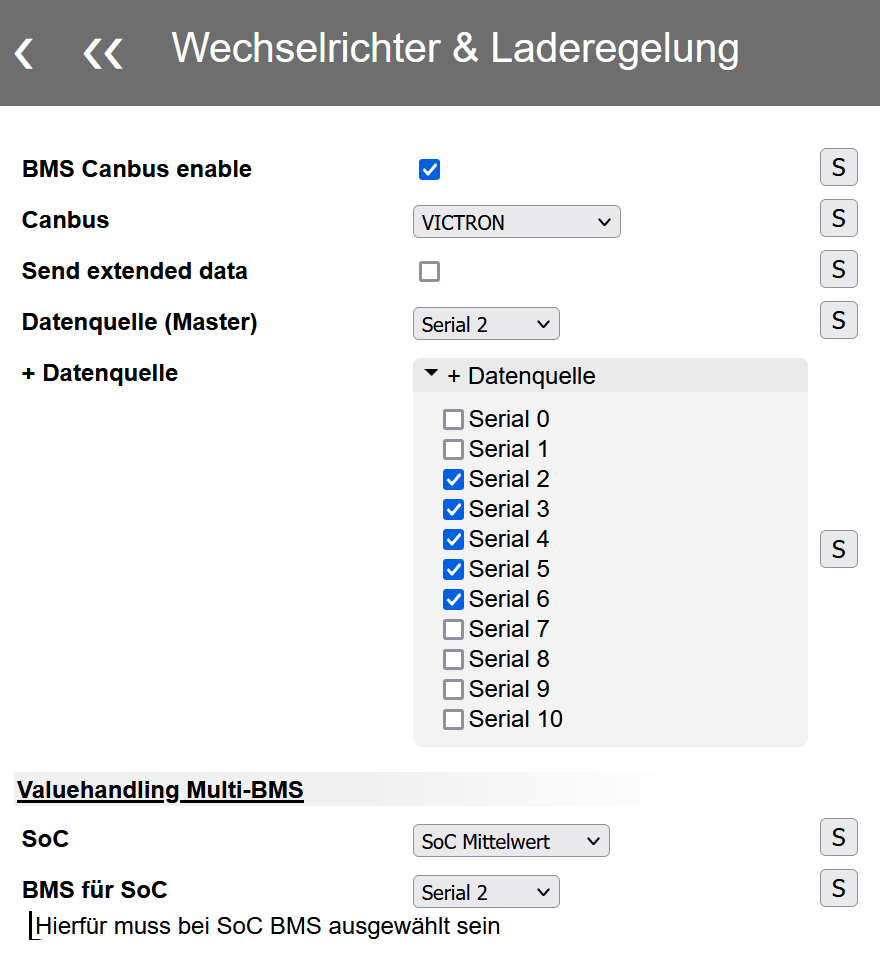Open the Datenquelle (Master) Serial 2 dropdown
880x955 pixels.
pyautogui.click(x=486, y=324)
